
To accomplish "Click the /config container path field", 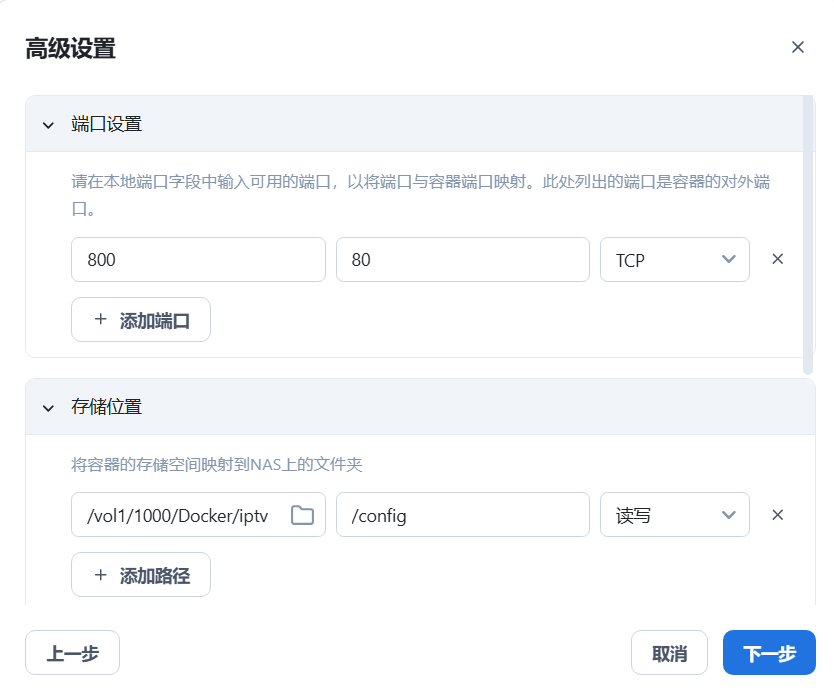I will tap(463, 515).
